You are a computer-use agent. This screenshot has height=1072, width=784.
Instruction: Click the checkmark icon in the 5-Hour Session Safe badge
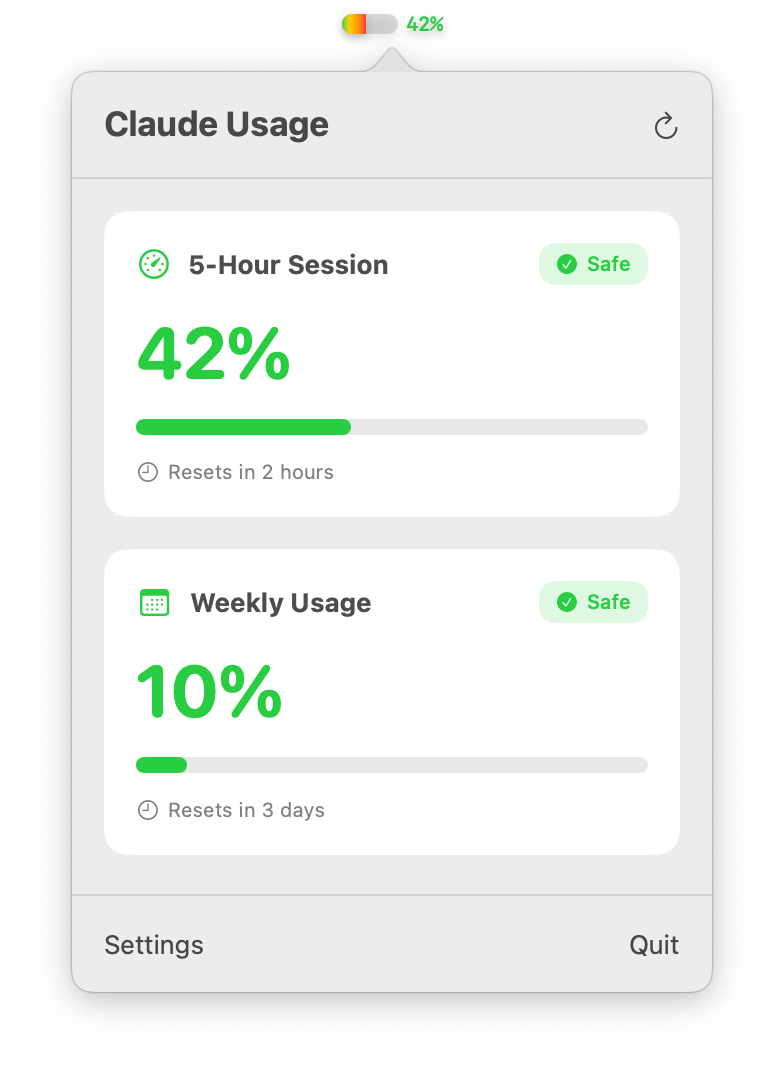coord(567,264)
